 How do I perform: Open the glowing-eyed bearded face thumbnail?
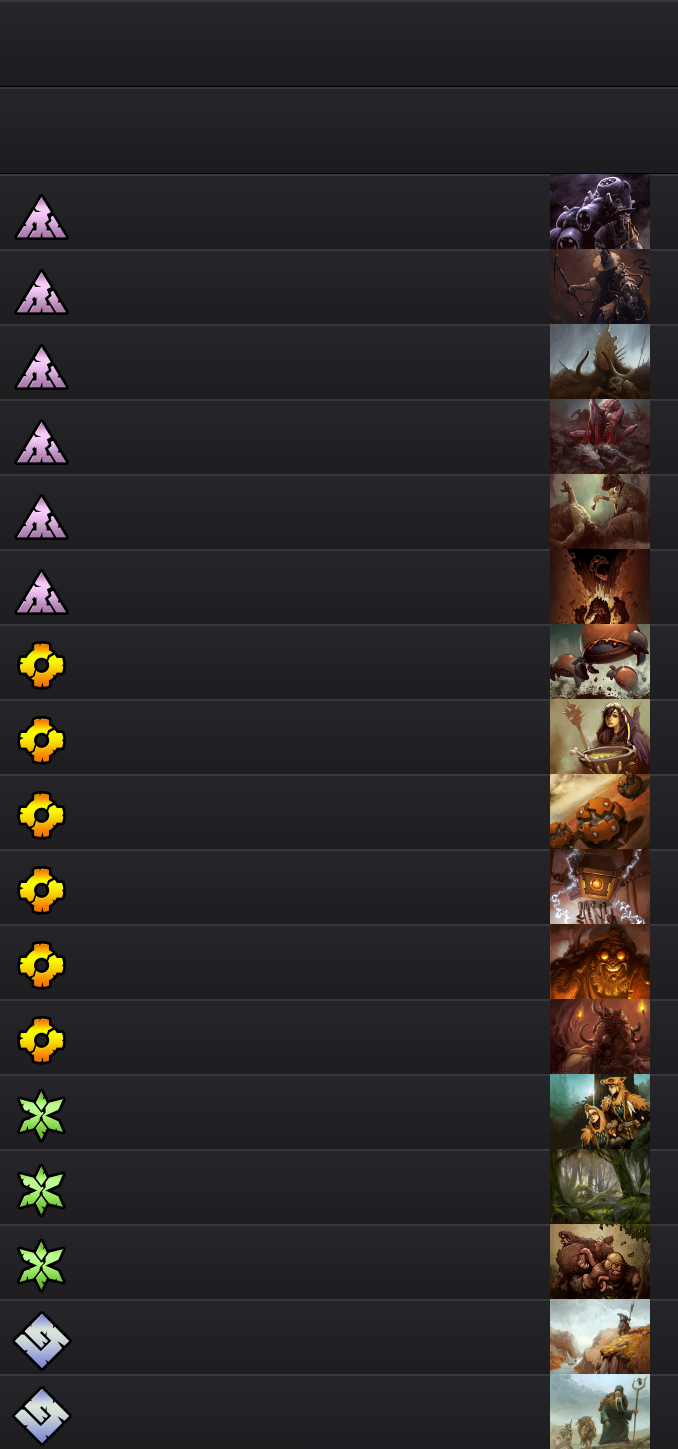coord(600,962)
